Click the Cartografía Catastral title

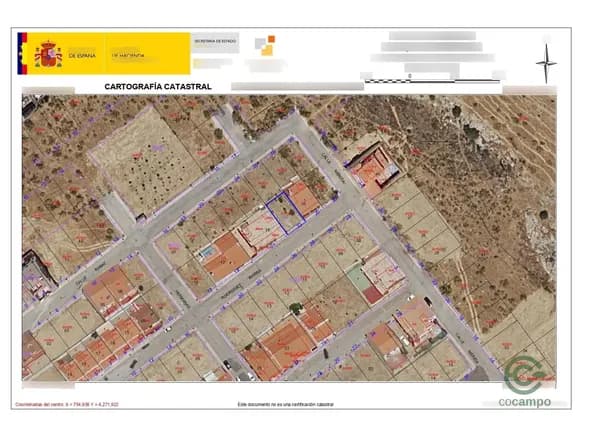point(158,87)
